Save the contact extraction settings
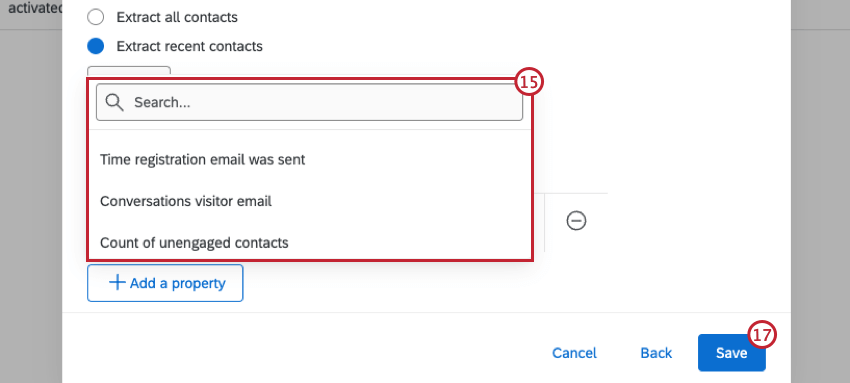 [x=731, y=353]
